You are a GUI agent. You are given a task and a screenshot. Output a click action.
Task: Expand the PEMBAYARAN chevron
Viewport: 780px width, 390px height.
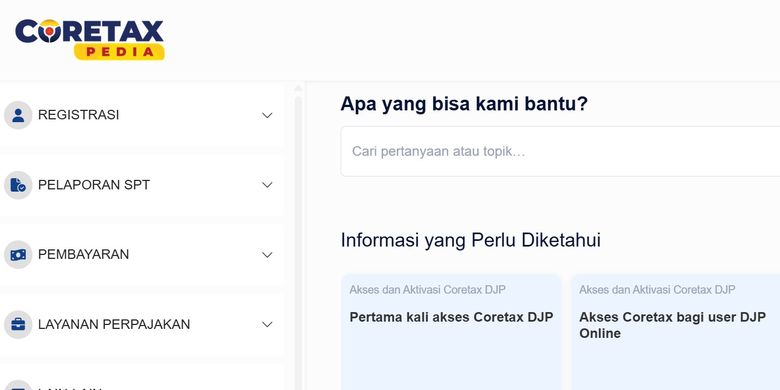pos(267,255)
